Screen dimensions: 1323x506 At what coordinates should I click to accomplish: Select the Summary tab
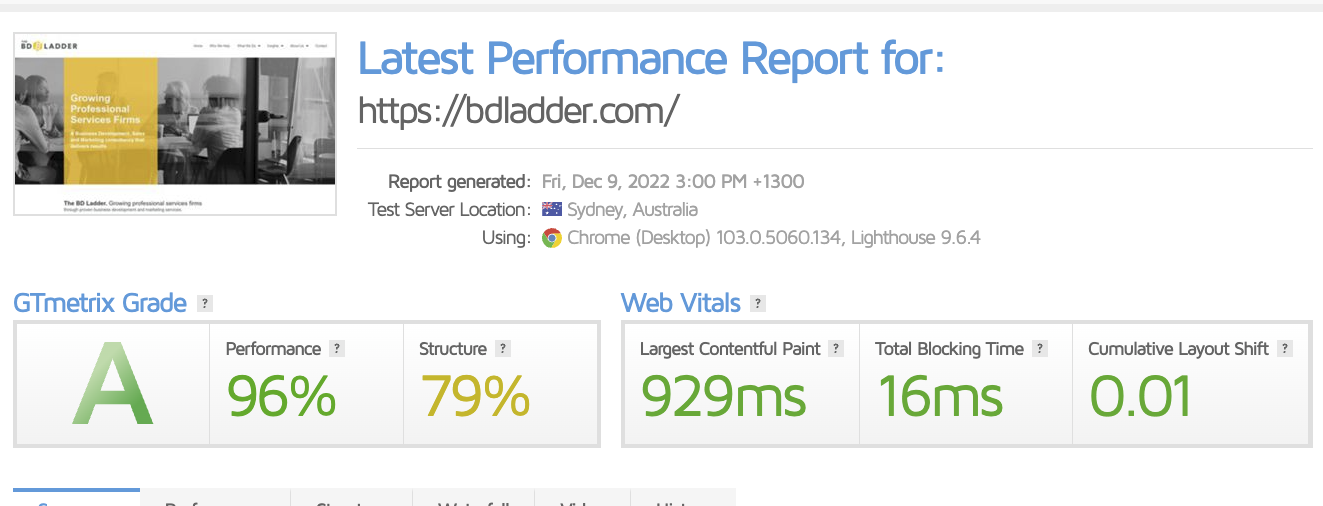77,498
